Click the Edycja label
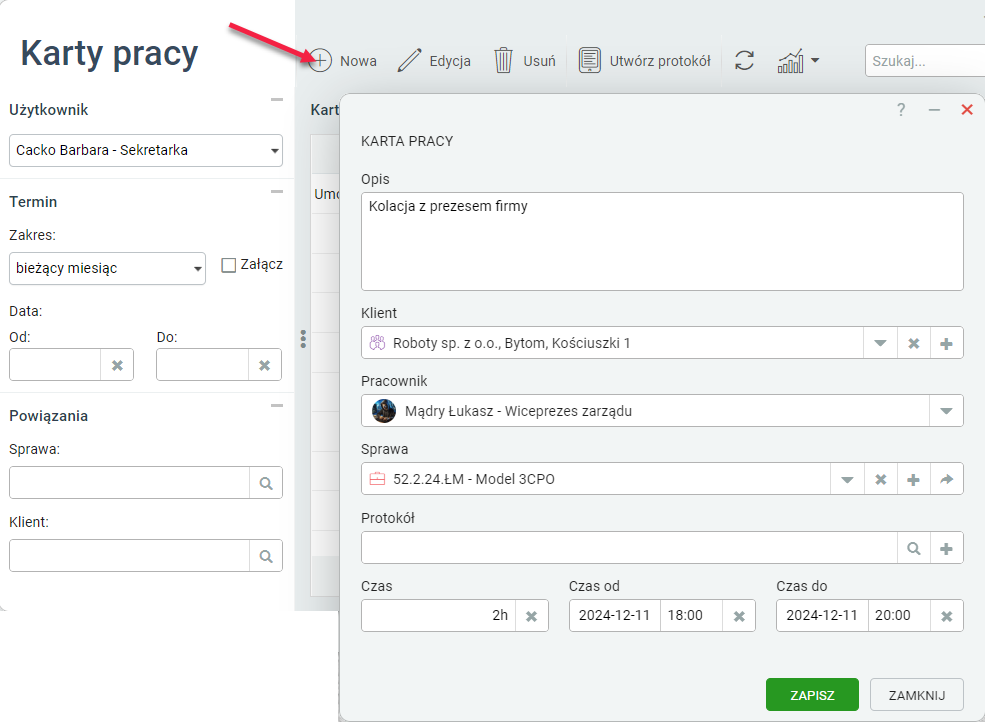This screenshot has height=722, width=985. tap(450, 61)
